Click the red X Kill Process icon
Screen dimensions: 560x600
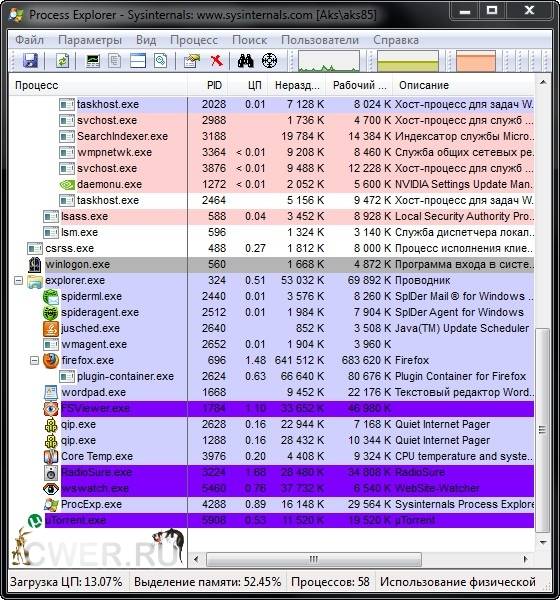(x=216, y=60)
